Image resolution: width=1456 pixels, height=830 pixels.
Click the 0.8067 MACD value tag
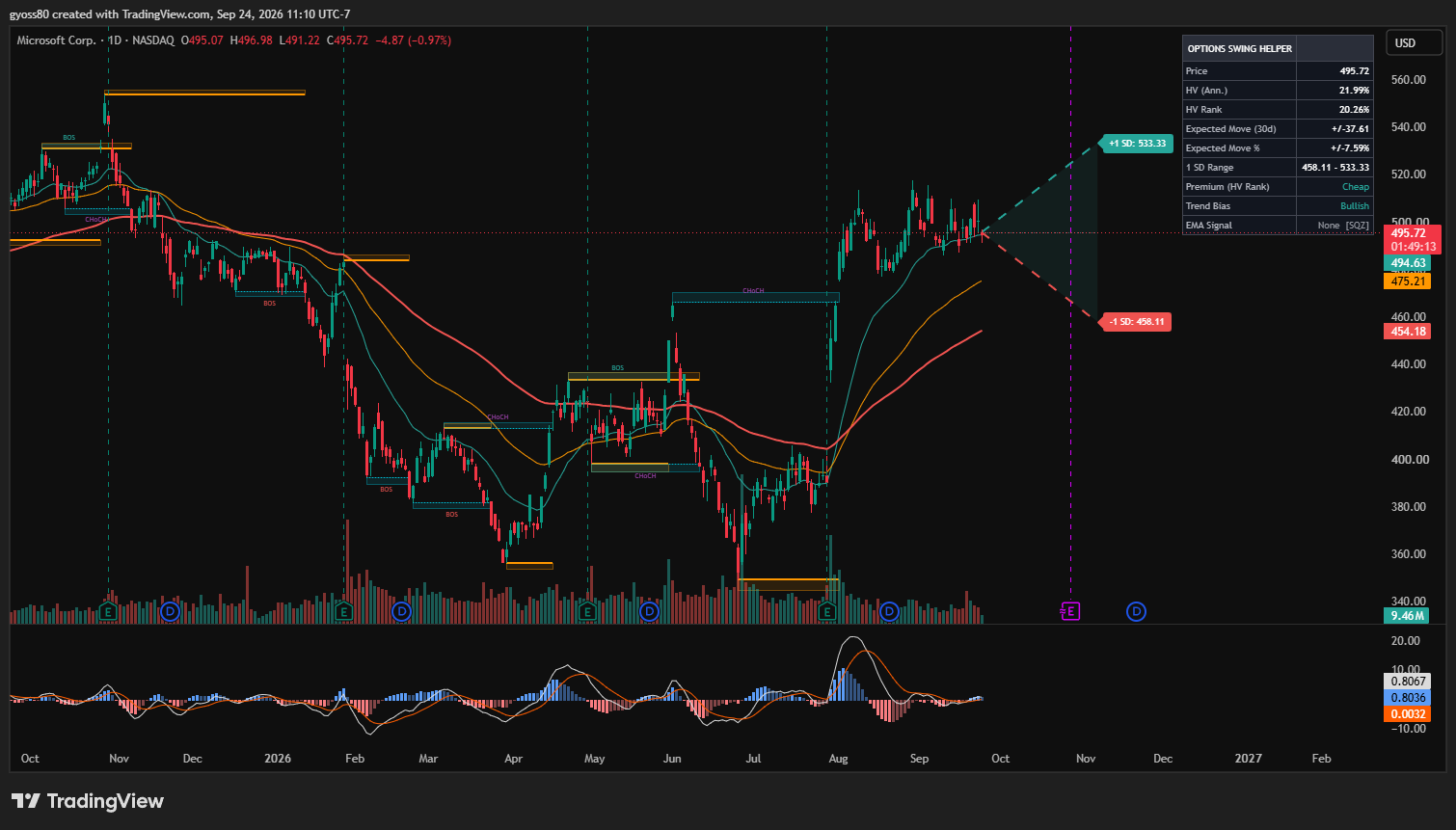pyautogui.click(x=1408, y=682)
